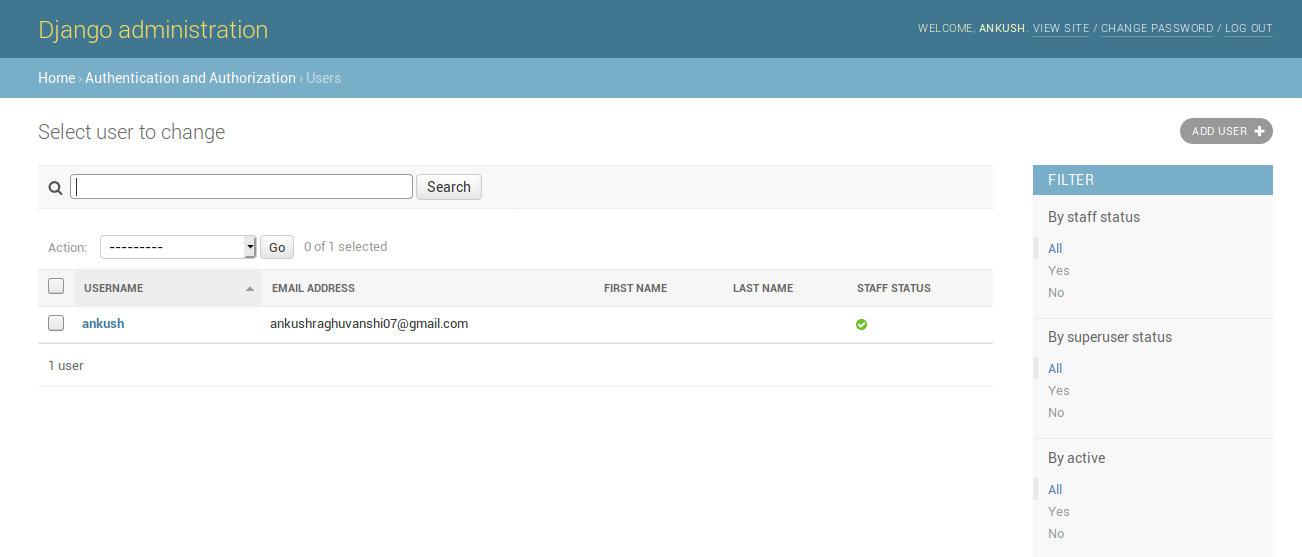Open the Action dropdown
Viewport: 1302px width, 557px height.
tap(179, 247)
